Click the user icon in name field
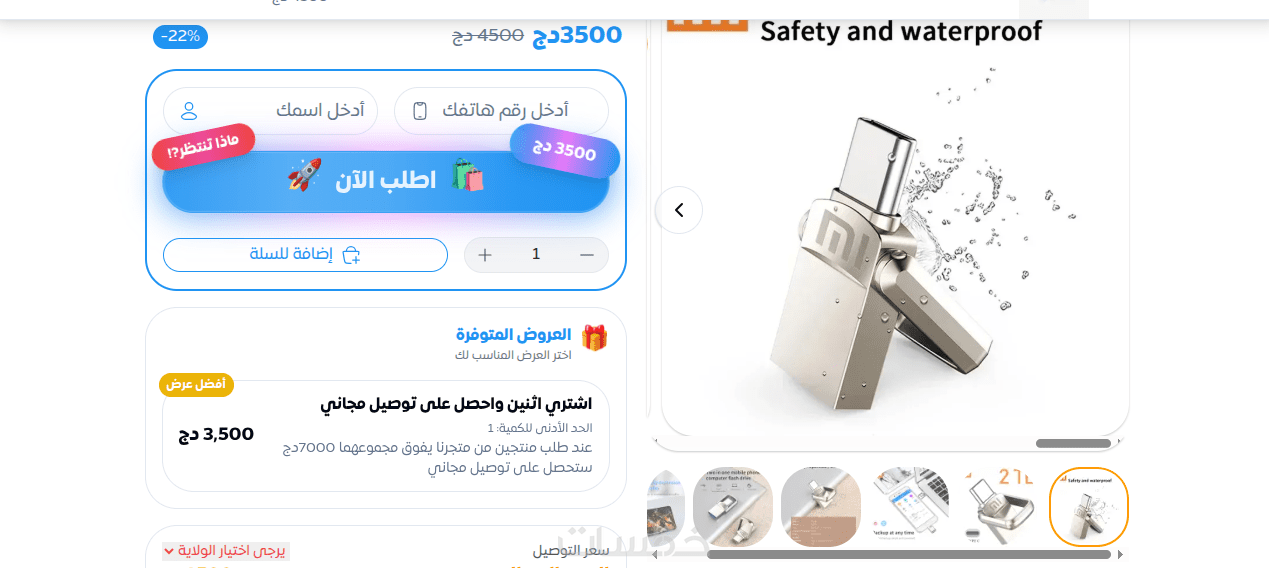 (189, 111)
